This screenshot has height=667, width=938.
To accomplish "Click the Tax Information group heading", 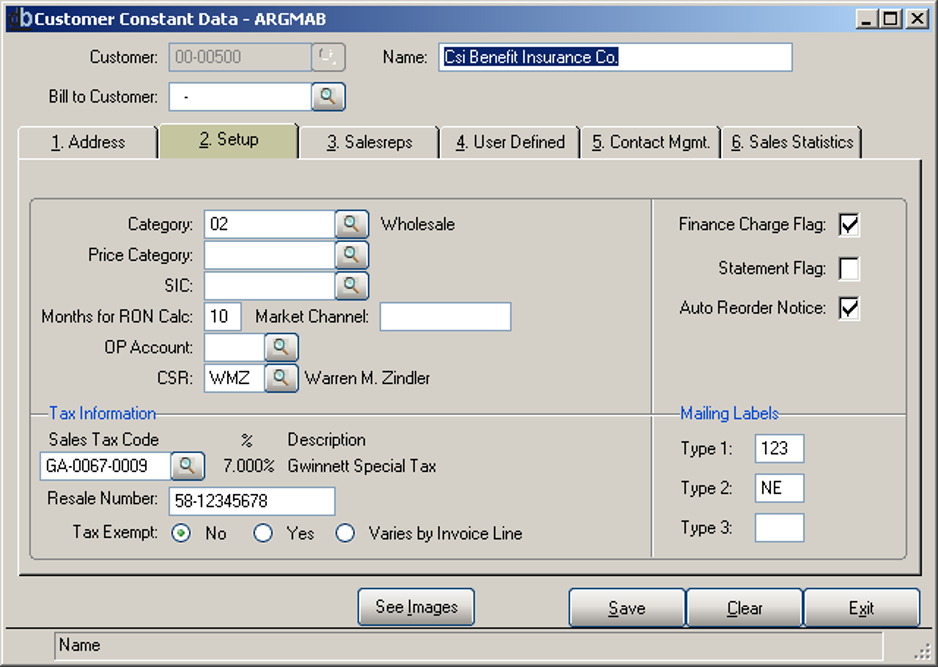I will click(102, 413).
